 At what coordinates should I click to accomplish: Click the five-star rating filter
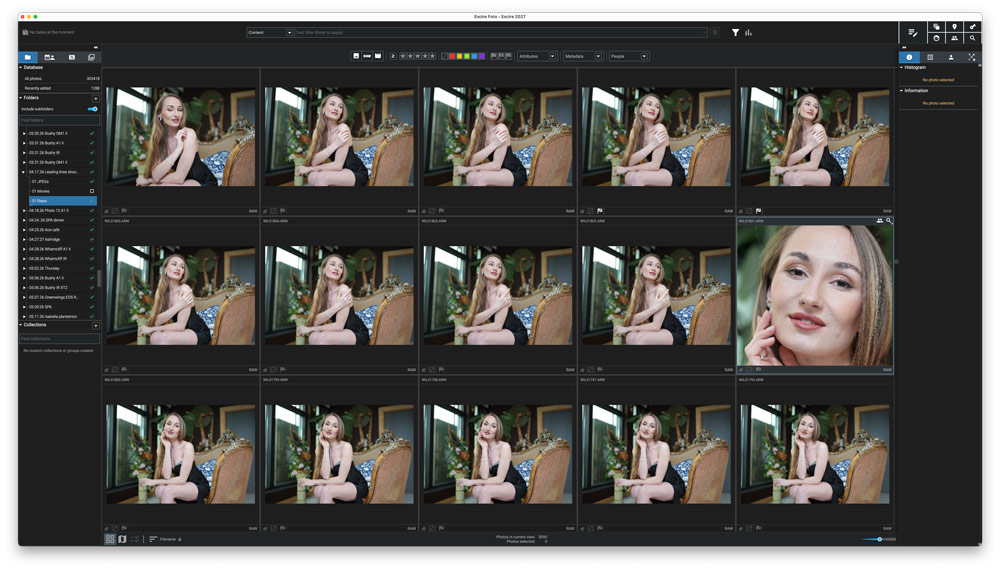432,56
